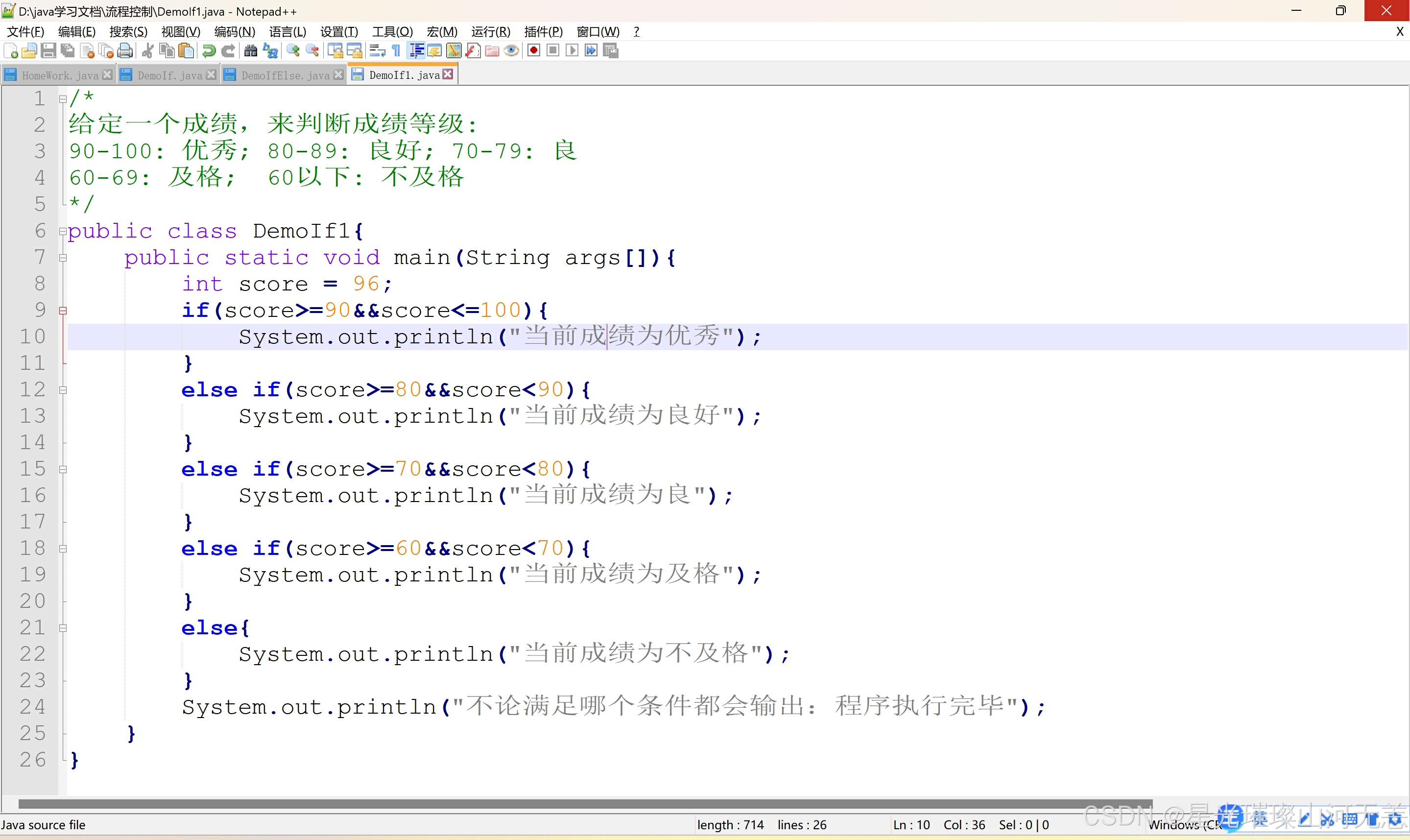
Task: Start macro recording with red dot icon
Action: tap(533, 51)
